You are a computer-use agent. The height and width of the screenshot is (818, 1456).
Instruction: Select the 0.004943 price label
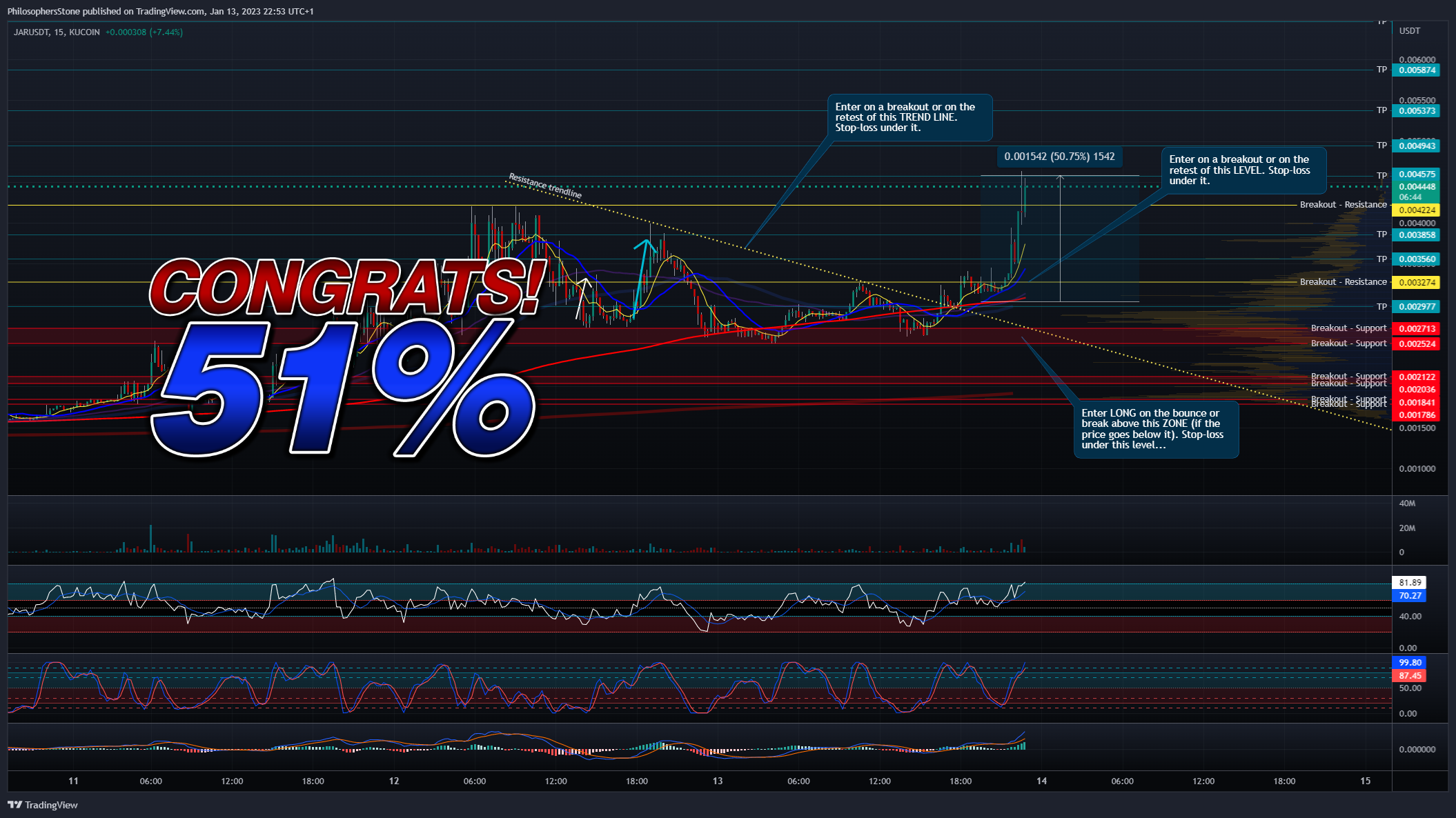pos(1416,146)
